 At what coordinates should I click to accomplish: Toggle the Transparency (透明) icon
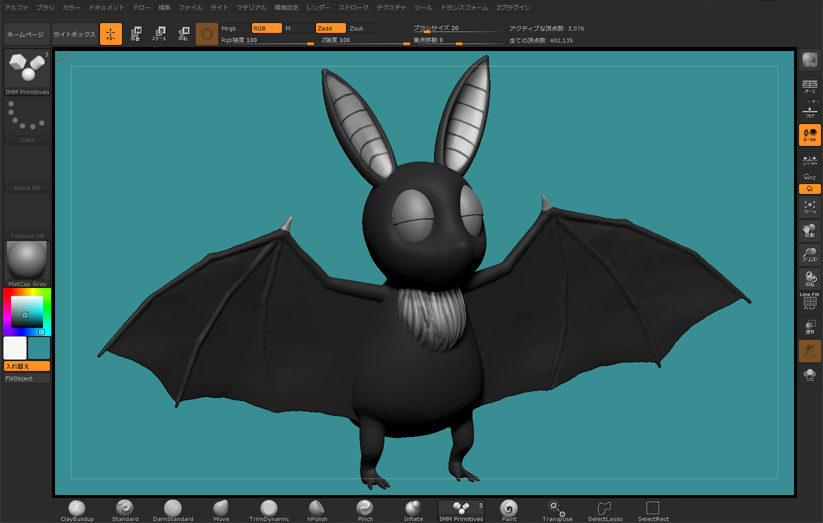[809, 327]
